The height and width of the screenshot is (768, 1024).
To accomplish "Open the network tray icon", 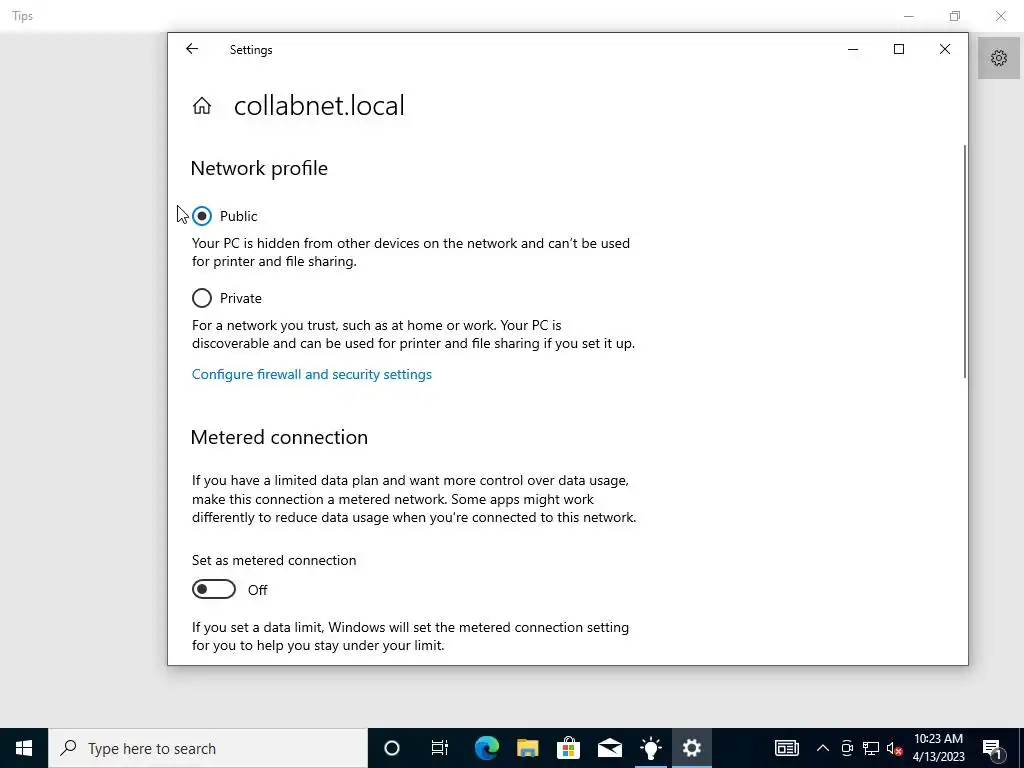I will tap(871, 748).
